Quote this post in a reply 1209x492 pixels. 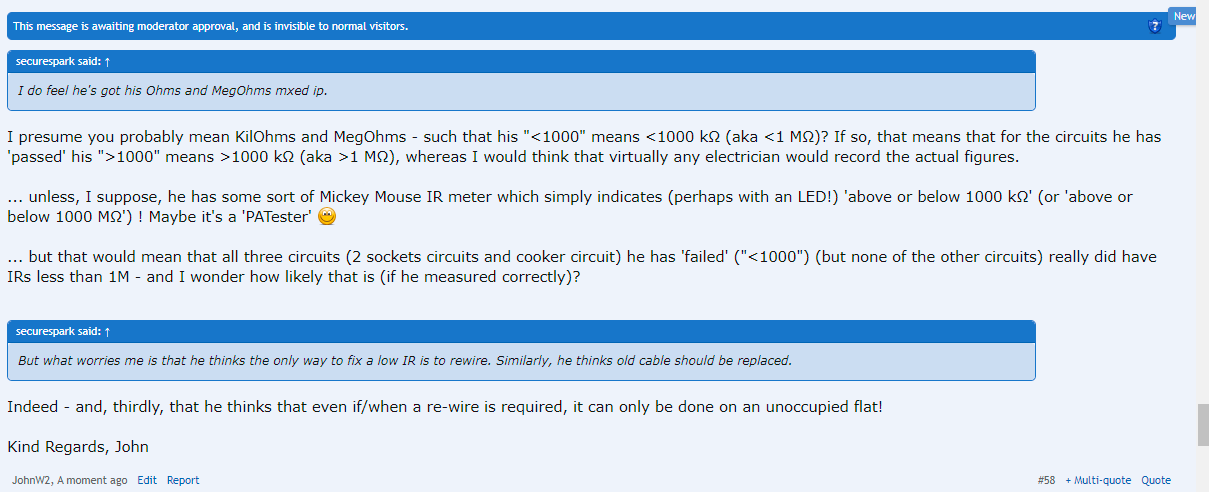click(1156, 480)
